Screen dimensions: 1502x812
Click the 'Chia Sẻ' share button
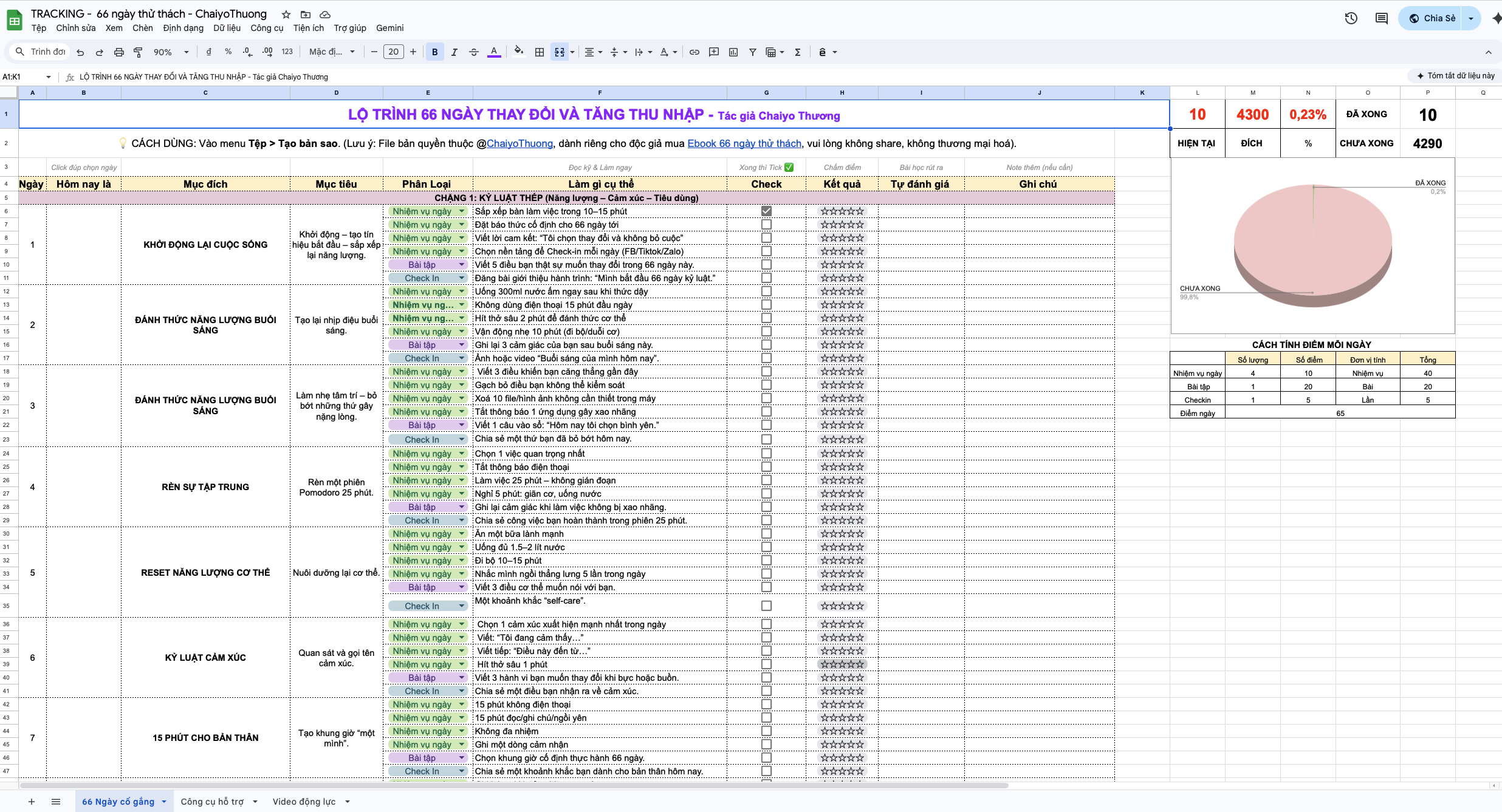point(1432,18)
